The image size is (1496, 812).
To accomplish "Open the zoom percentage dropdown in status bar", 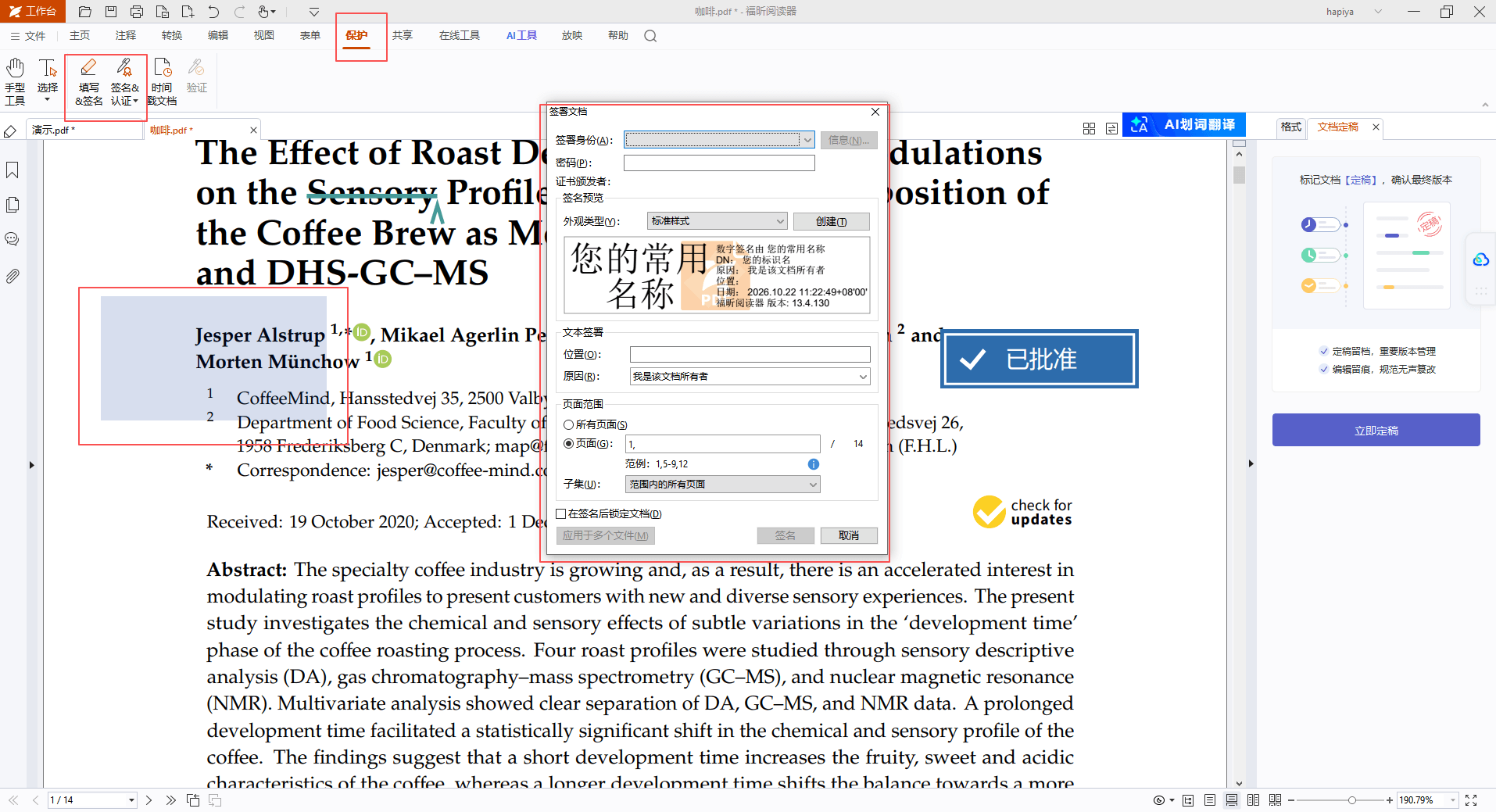I will click(1453, 800).
